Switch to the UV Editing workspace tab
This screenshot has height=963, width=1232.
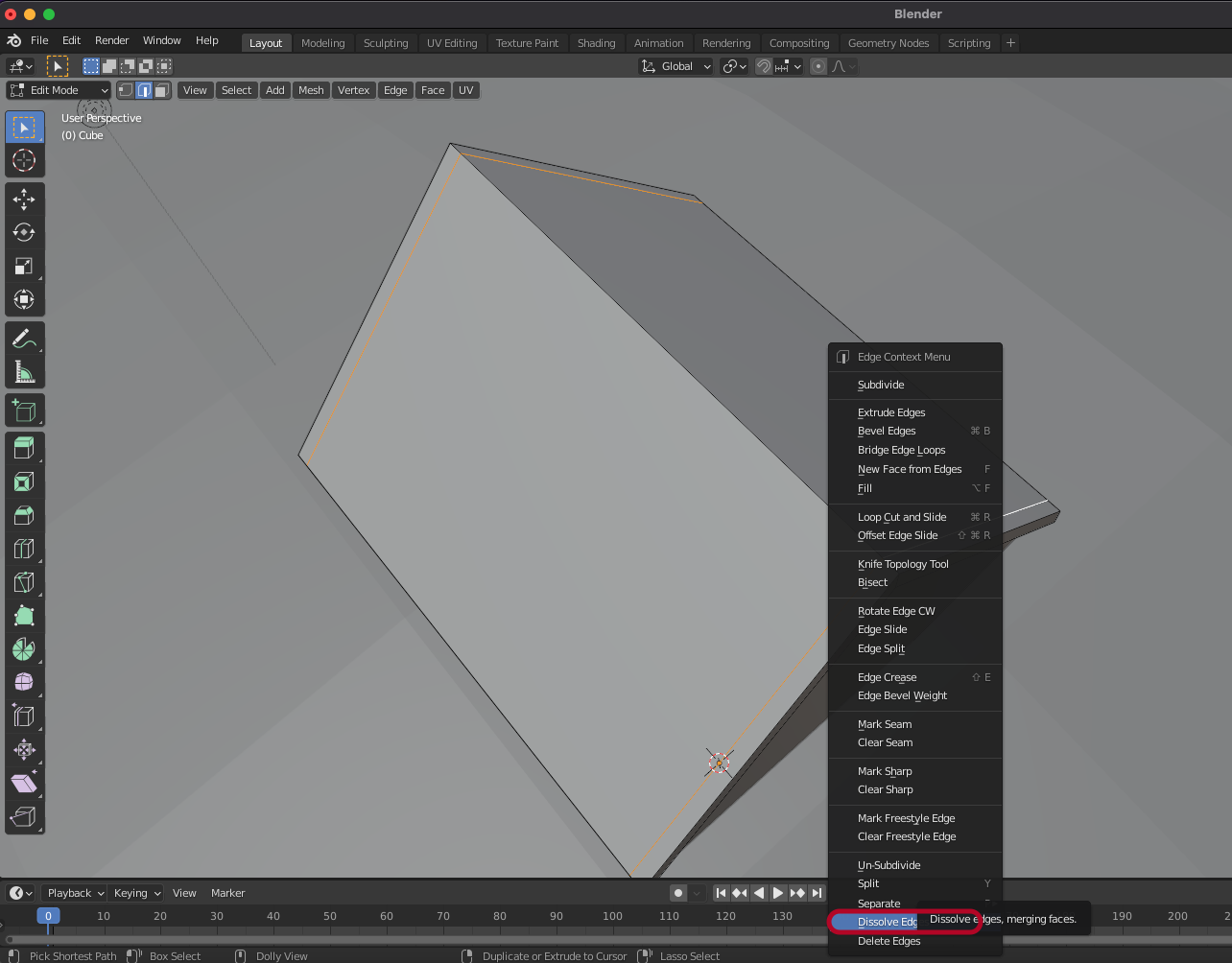click(x=452, y=43)
